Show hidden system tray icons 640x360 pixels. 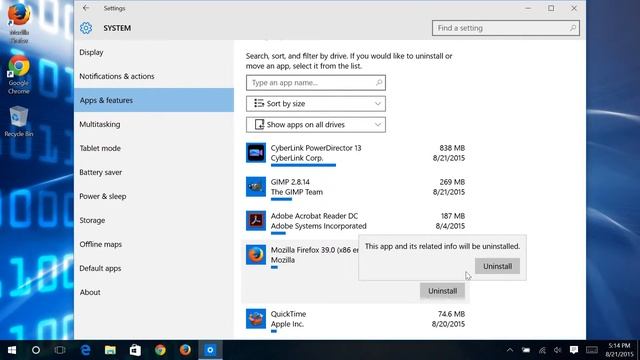point(510,350)
